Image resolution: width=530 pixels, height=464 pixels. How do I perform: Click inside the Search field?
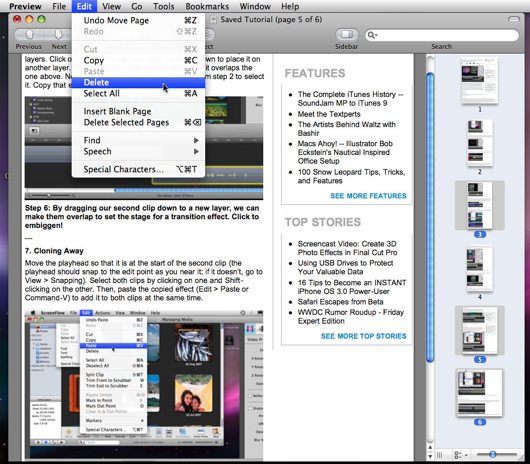tap(442, 35)
